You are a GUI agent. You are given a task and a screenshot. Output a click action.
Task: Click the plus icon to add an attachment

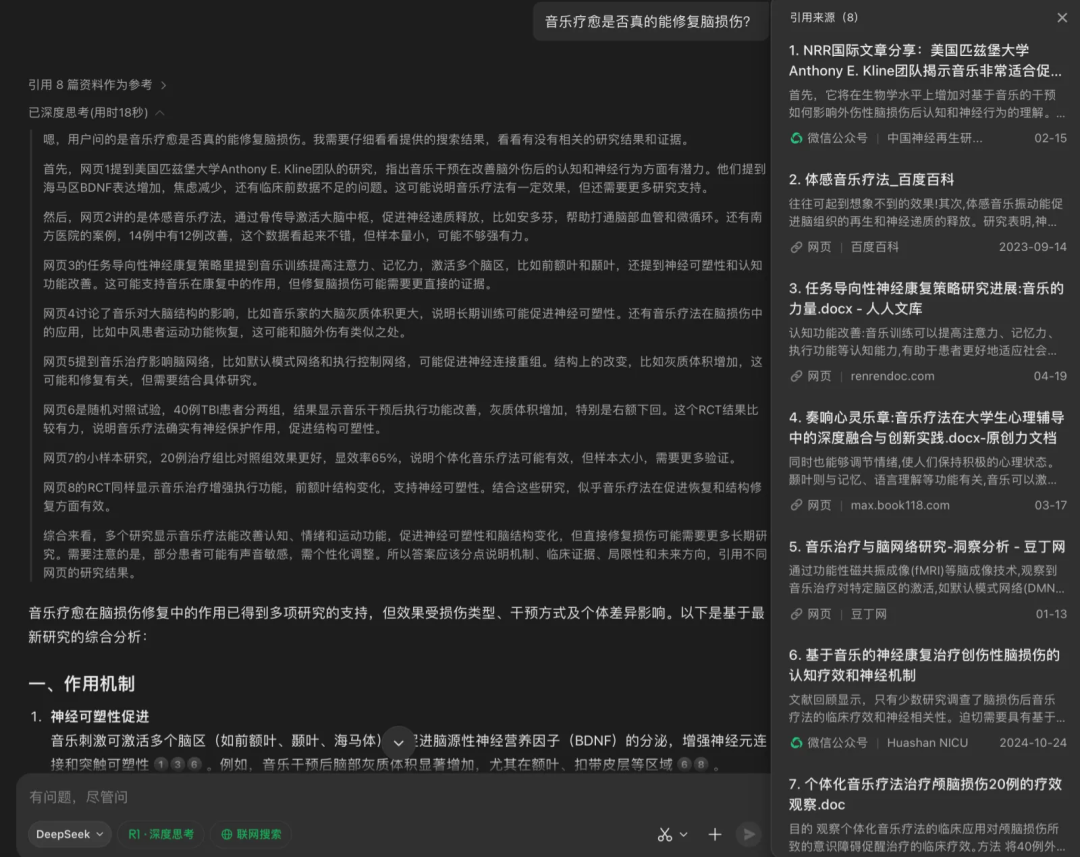pyautogui.click(x=714, y=833)
